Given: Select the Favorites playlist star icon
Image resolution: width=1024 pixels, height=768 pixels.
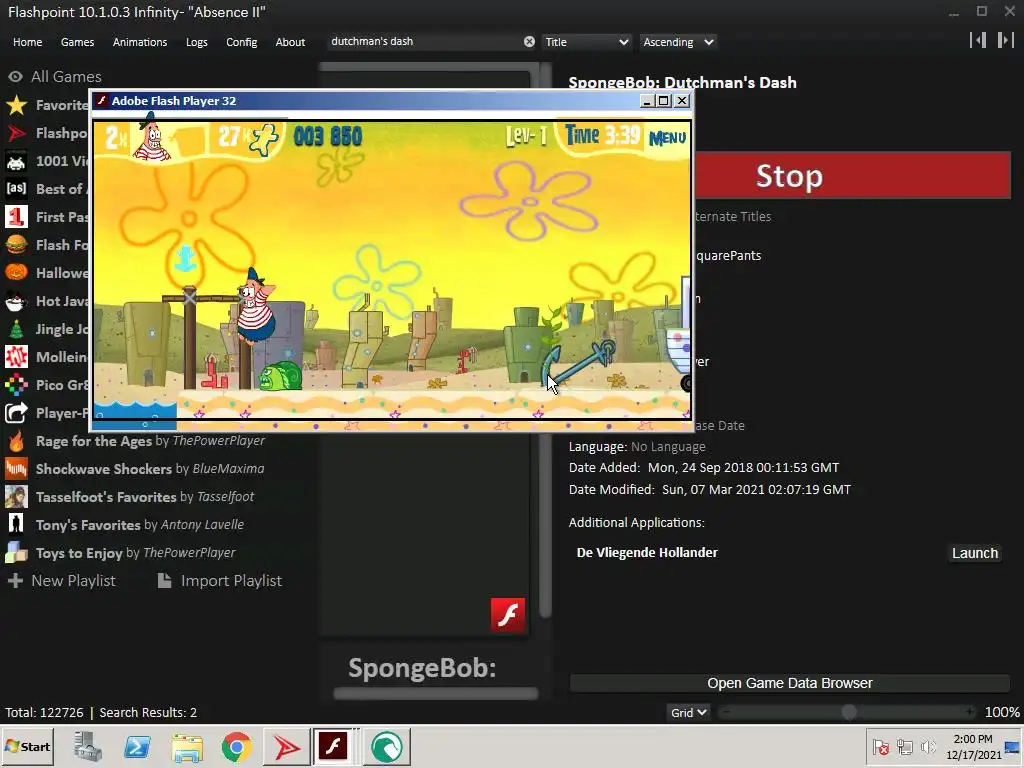Looking at the screenshot, I should [x=16, y=104].
